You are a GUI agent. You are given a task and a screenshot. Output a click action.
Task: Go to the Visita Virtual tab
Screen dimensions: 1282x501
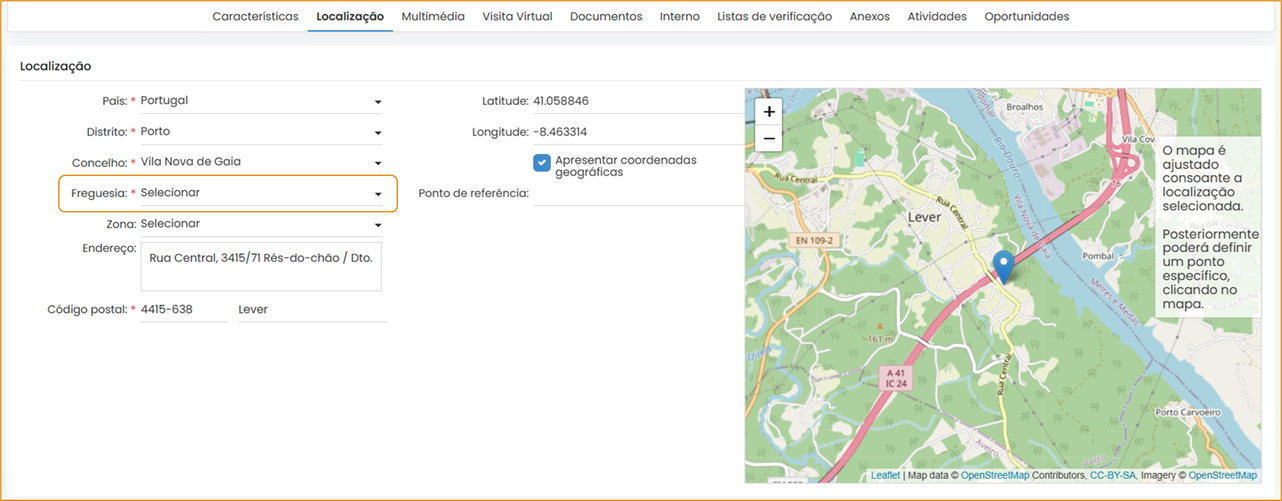click(x=517, y=17)
